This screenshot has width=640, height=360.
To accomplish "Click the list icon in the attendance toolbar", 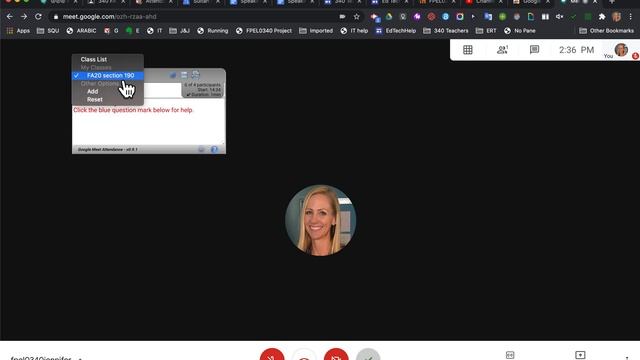I will point(184,75).
